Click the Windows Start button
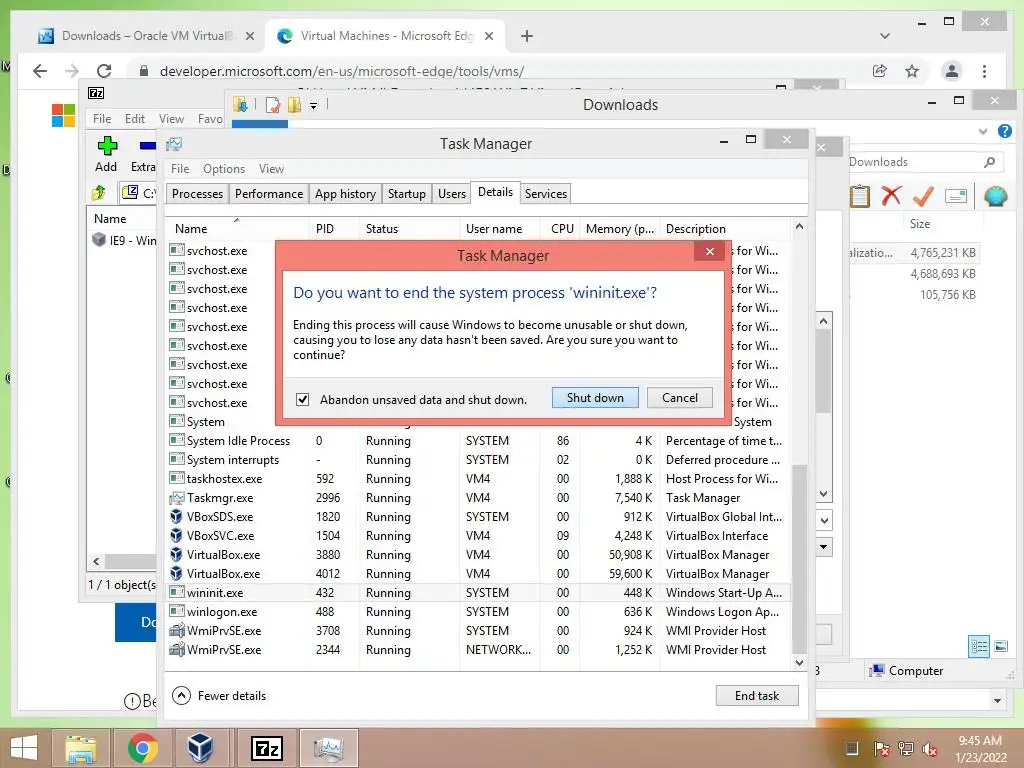The image size is (1024, 768). coord(24,748)
